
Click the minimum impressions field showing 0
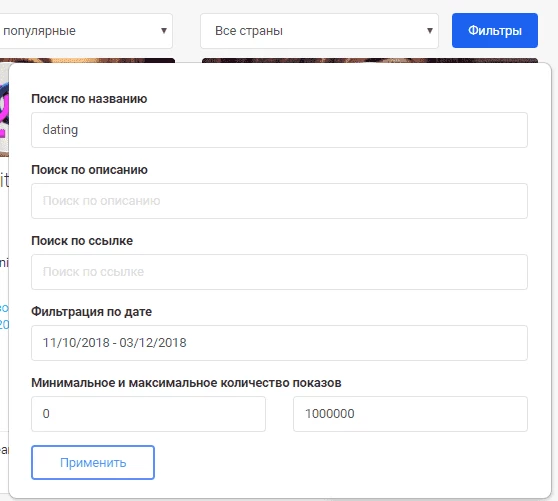[148, 414]
